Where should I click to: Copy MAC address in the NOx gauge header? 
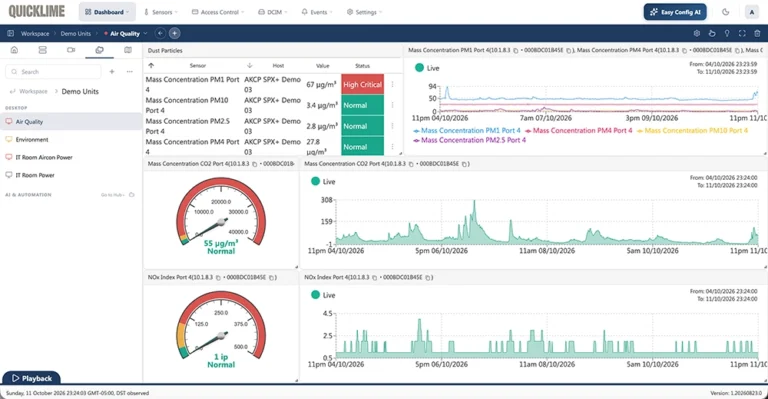pos(271,278)
